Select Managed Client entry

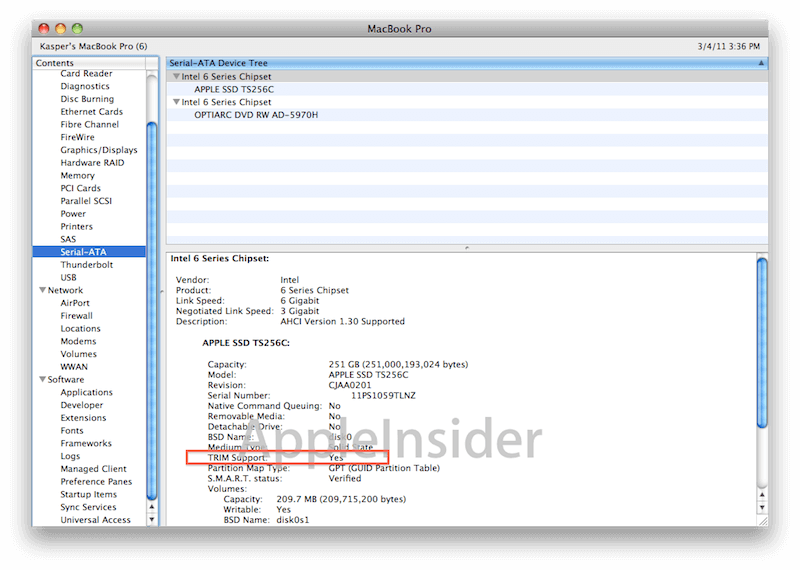tap(93, 469)
